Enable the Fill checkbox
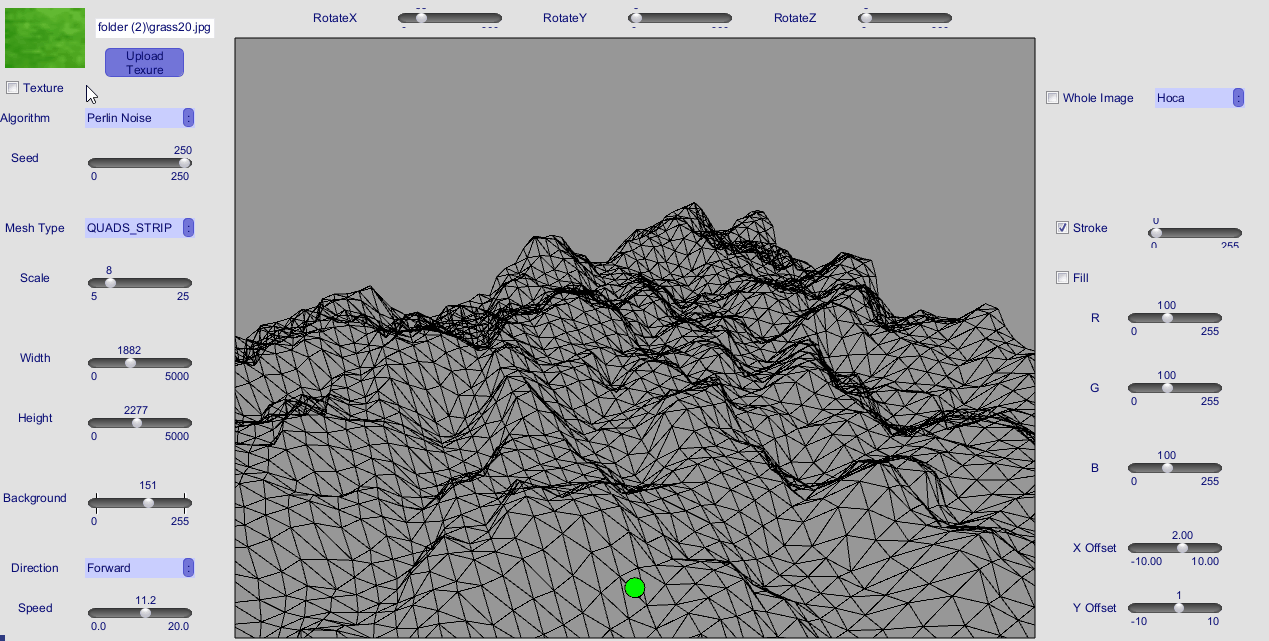Screen dimensions: 1269x641 click(x=1062, y=278)
